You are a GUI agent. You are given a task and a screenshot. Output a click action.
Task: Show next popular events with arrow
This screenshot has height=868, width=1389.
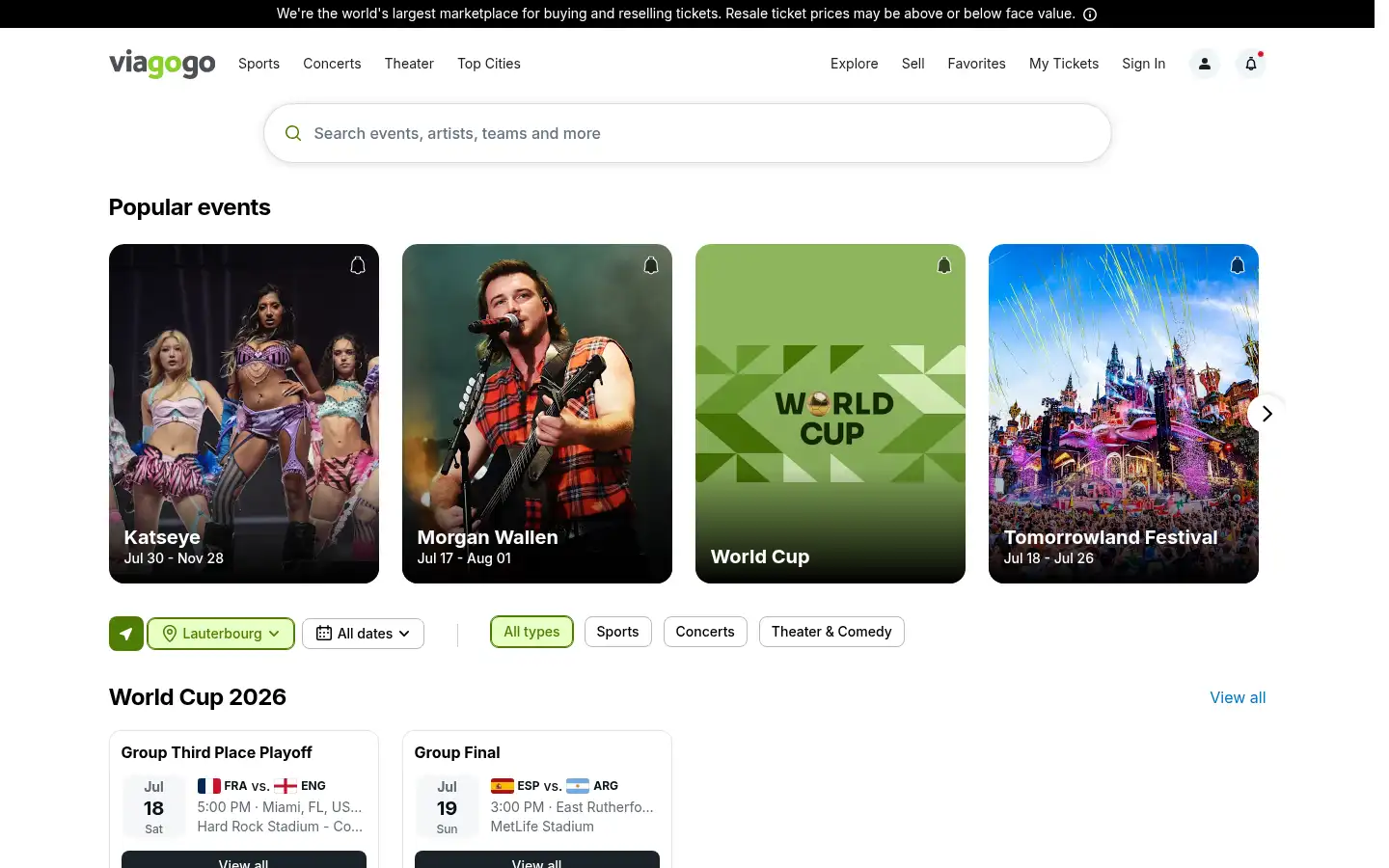coord(1266,414)
